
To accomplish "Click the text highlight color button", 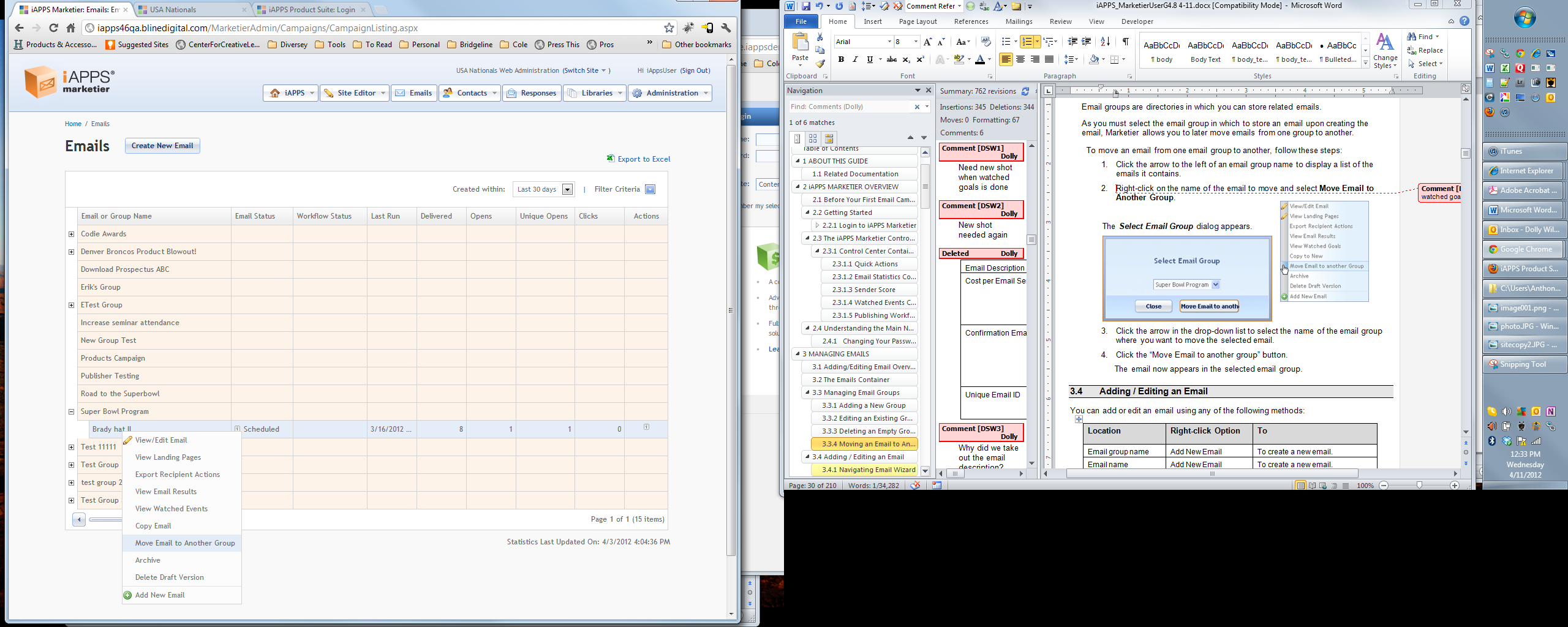I will [959, 59].
